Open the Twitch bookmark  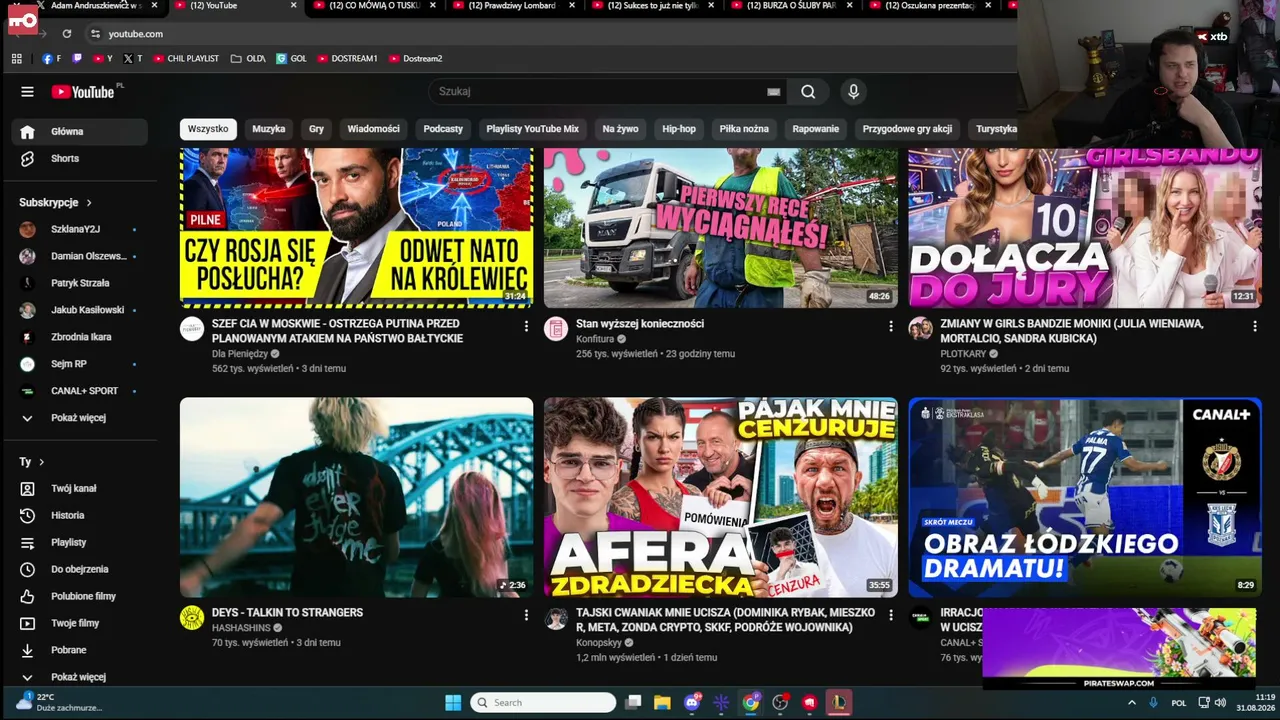[x=78, y=59]
